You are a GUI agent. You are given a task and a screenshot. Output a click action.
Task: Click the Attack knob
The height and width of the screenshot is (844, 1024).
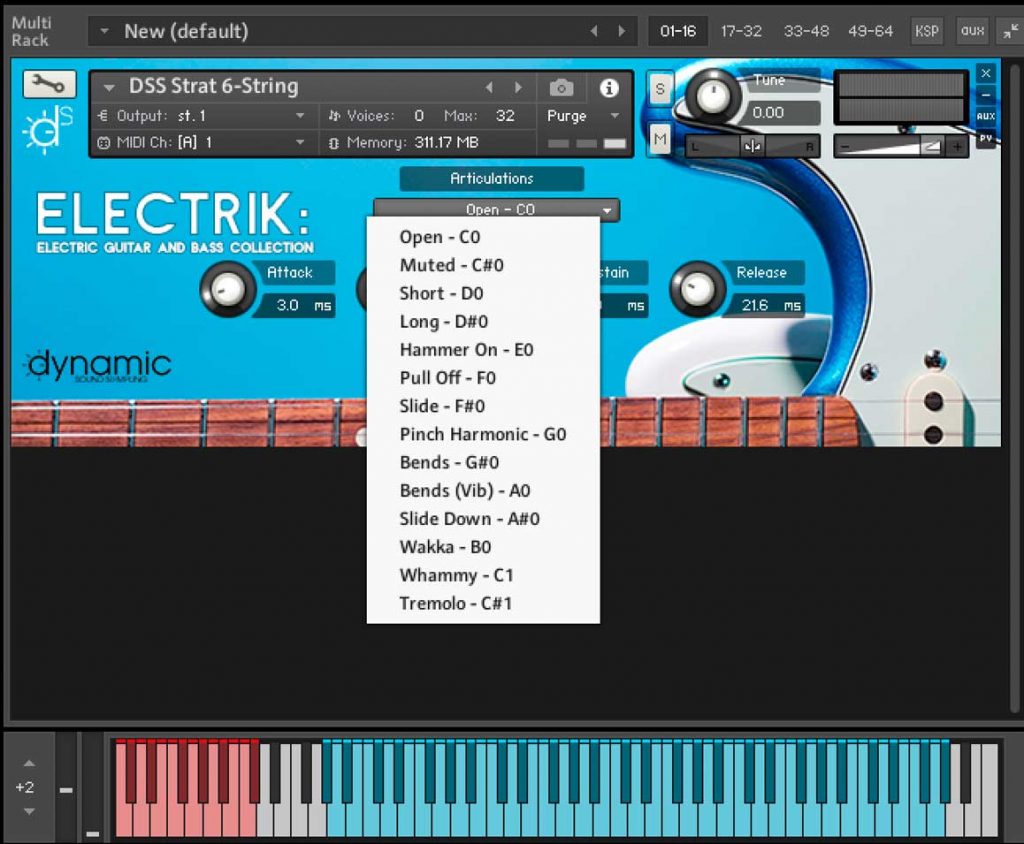click(x=227, y=289)
